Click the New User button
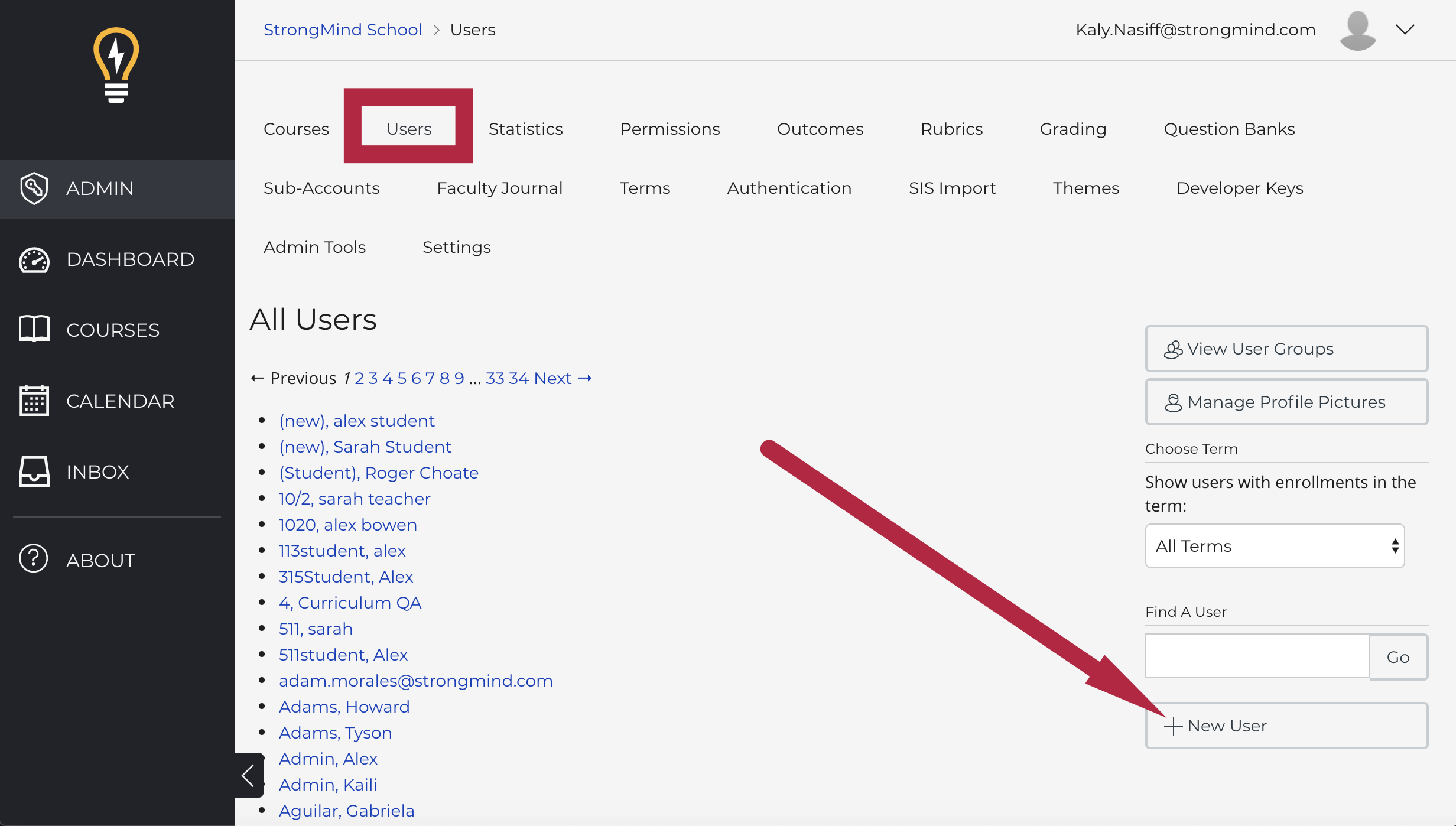The width and height of the screenshot is (1456, 826). click(1286, 726)
